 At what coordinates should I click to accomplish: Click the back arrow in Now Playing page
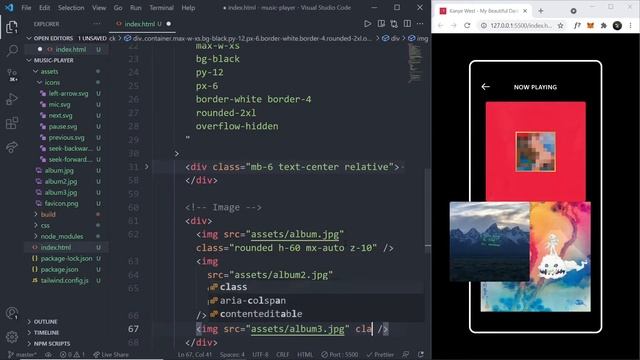(x=485, y=87)
